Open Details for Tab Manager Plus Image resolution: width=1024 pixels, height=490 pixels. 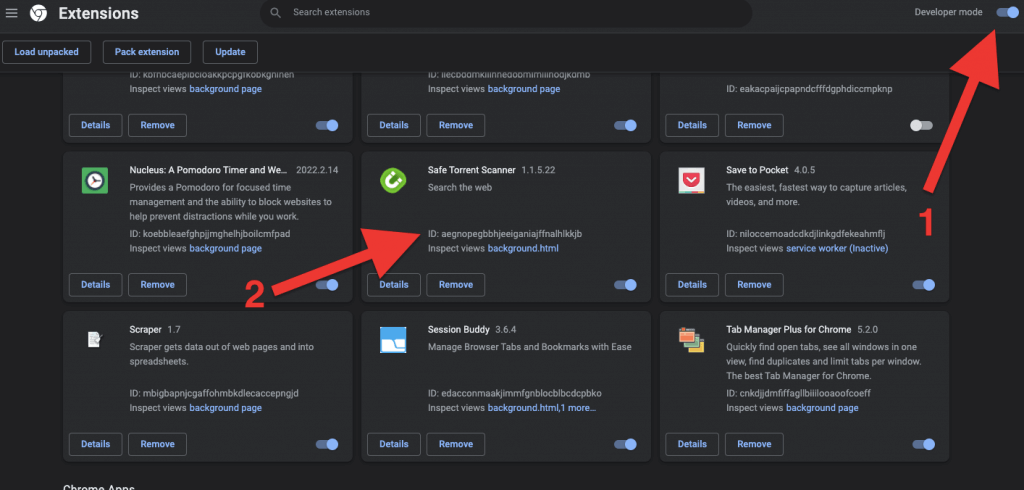pos(692,444)
